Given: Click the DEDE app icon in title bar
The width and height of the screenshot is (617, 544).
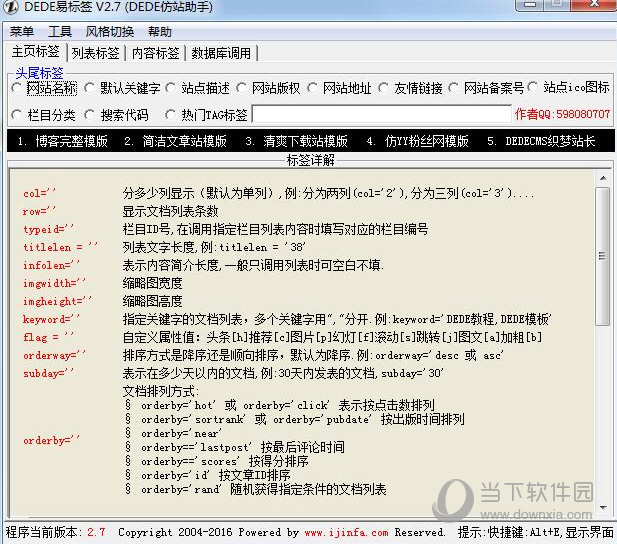Looking at the screenshot, I should pyautogui.click(x=10, y=6).
